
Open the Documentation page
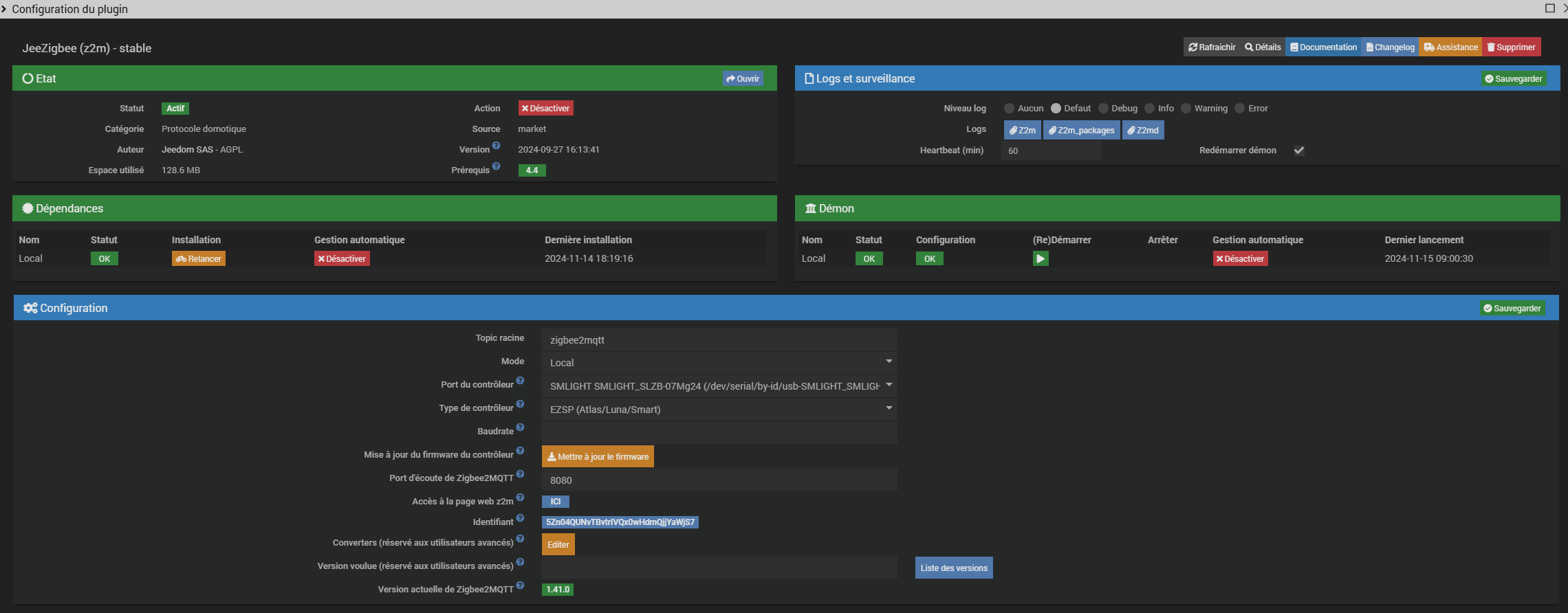tap(1323, 47)
